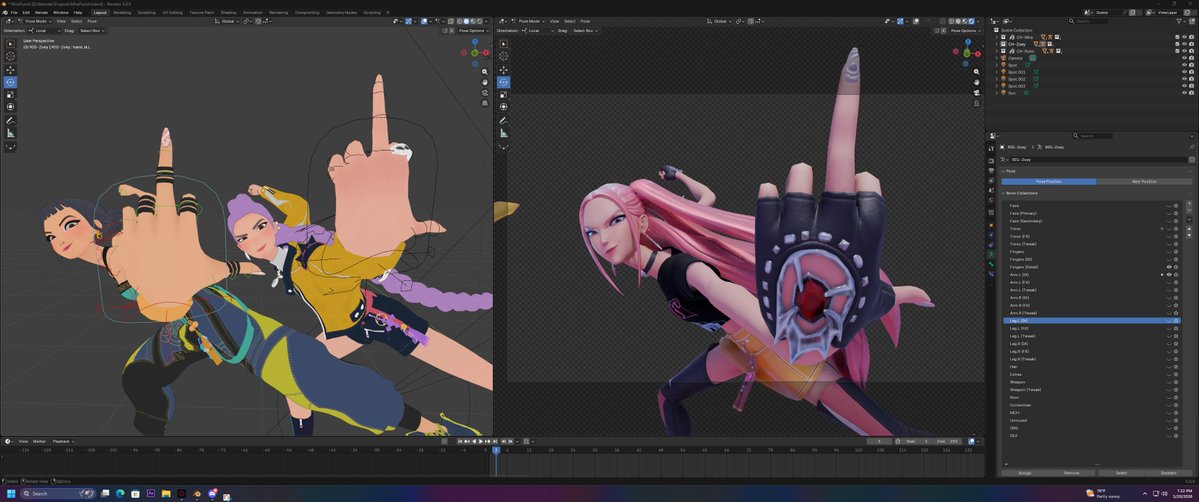This screenshot has width=1199, height=502.
Task: Toggle visibility eye for CH-Mira collection
Action: pyautogui.click(x=1184, y=37)
